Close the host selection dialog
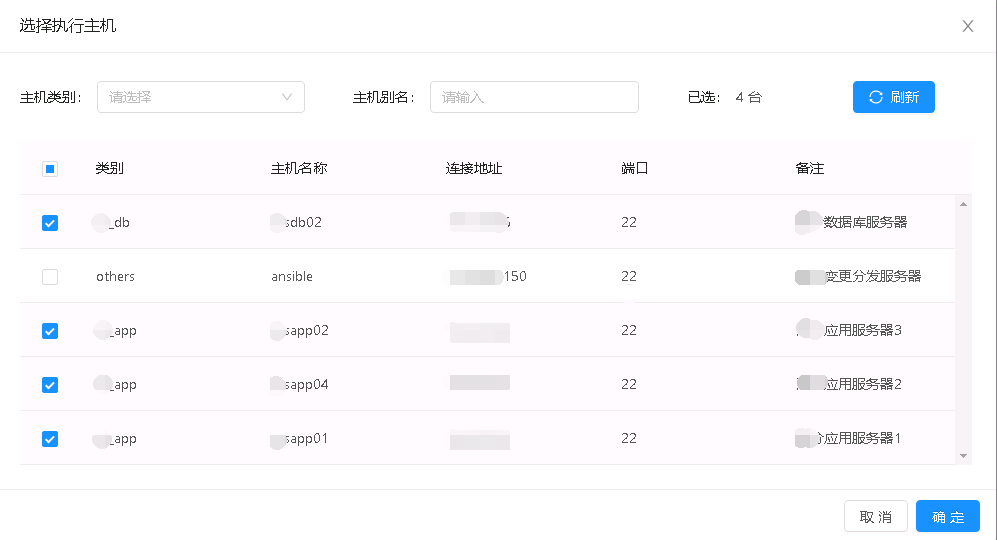 point(967,26)
